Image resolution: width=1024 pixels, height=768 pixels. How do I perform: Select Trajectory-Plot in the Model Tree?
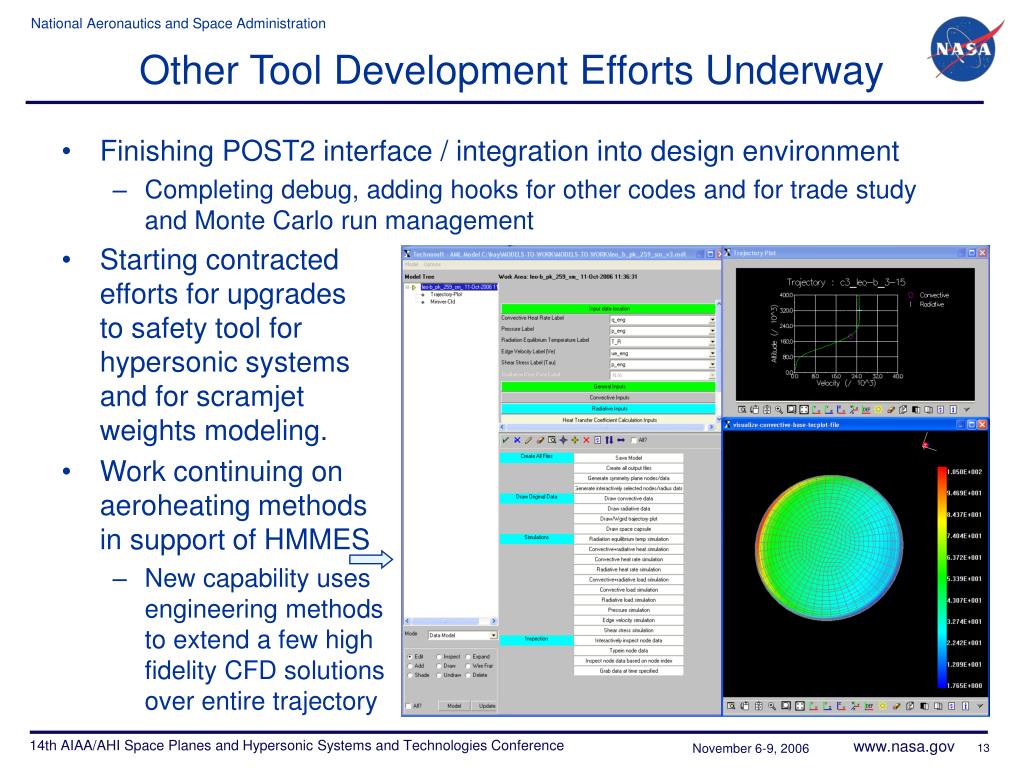click(x=446, y=294)
